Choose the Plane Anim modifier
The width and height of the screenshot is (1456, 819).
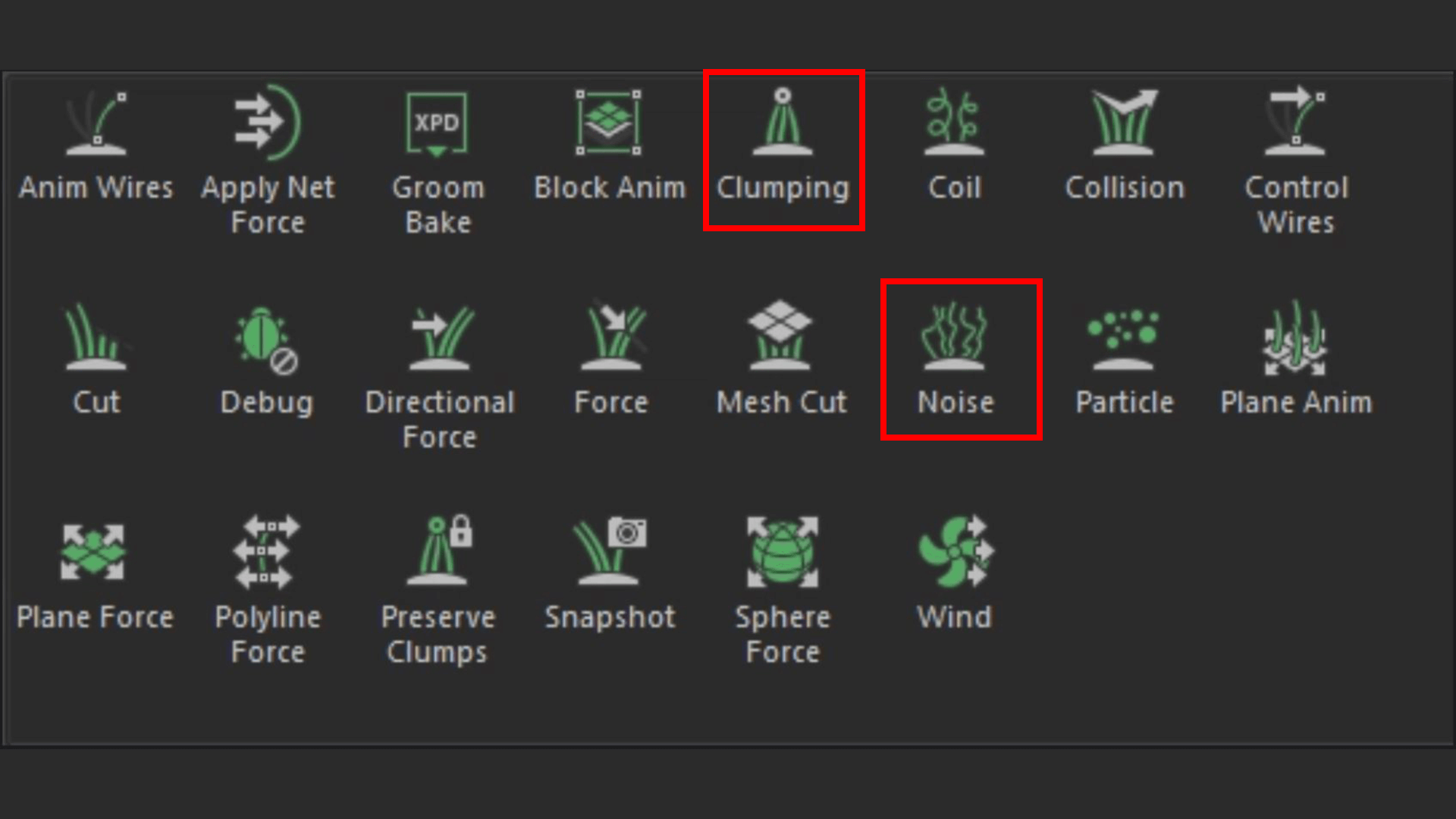[x=1295, y=339]
